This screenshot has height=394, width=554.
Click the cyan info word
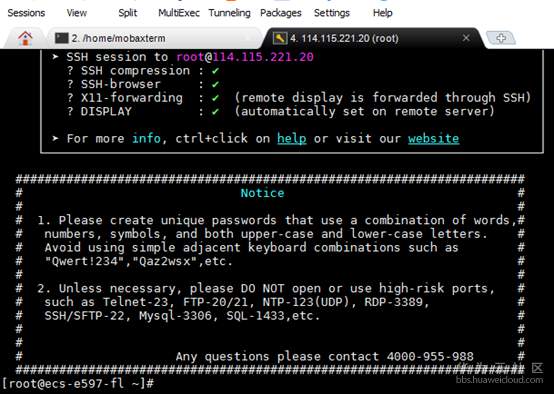point(146,138)
